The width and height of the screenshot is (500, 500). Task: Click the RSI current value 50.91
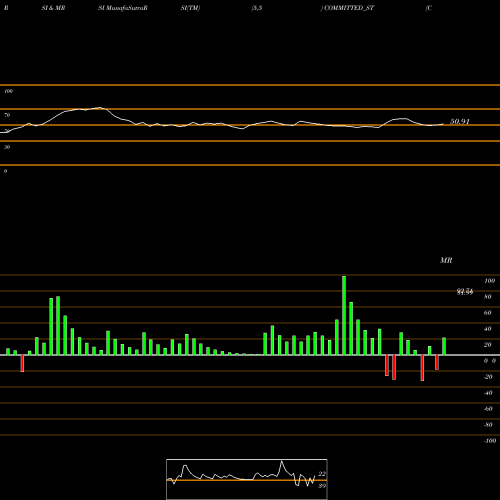click(x=460, y=122)
